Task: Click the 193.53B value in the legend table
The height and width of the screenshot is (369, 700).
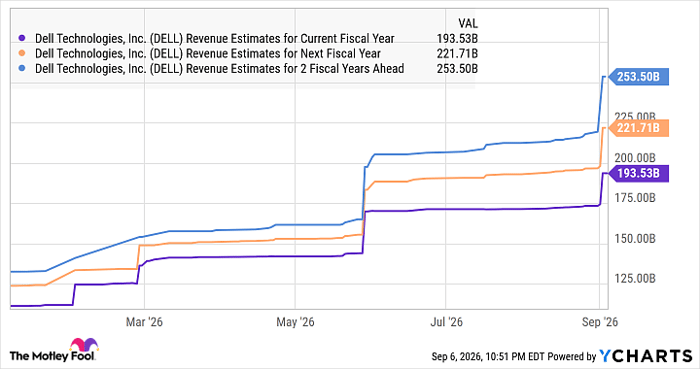Action: tap(457, 39)
